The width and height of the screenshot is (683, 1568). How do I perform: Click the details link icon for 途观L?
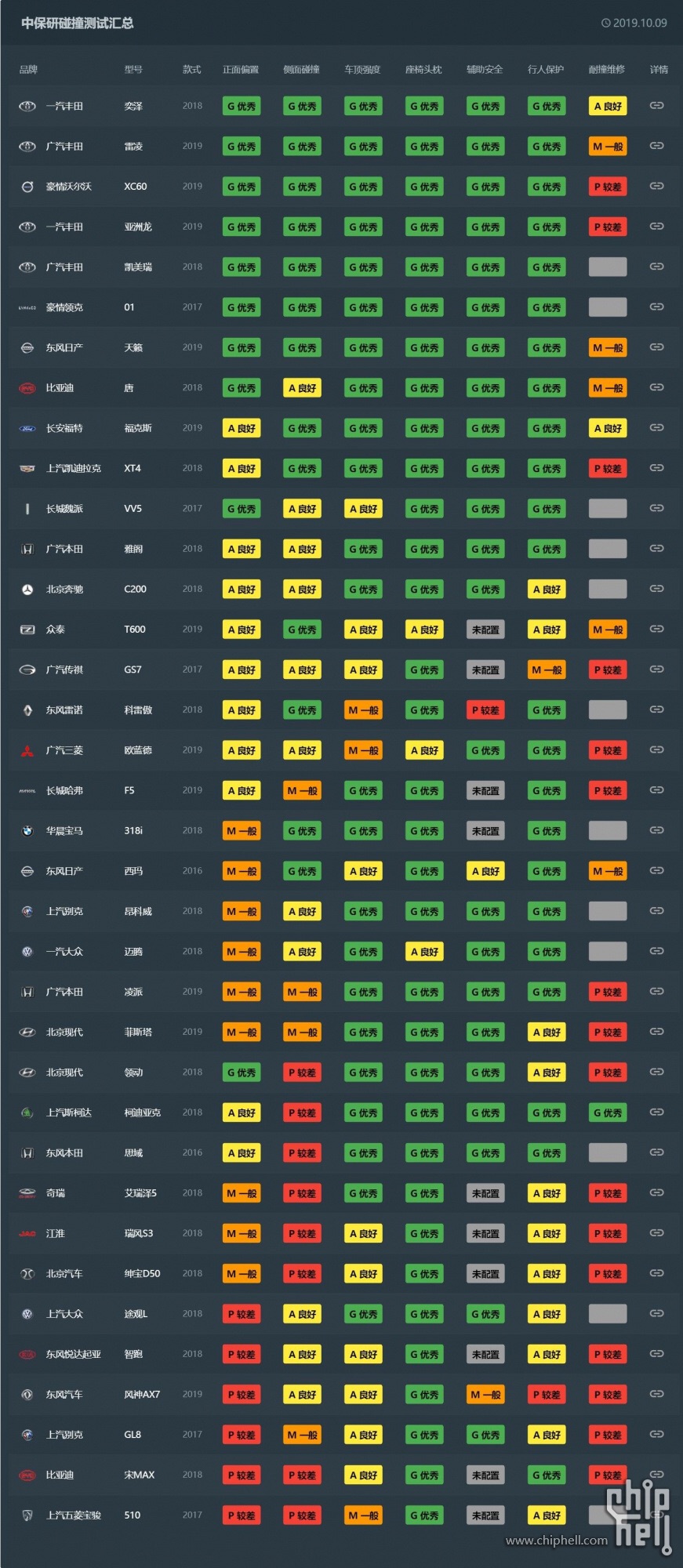coord(657,1313)
